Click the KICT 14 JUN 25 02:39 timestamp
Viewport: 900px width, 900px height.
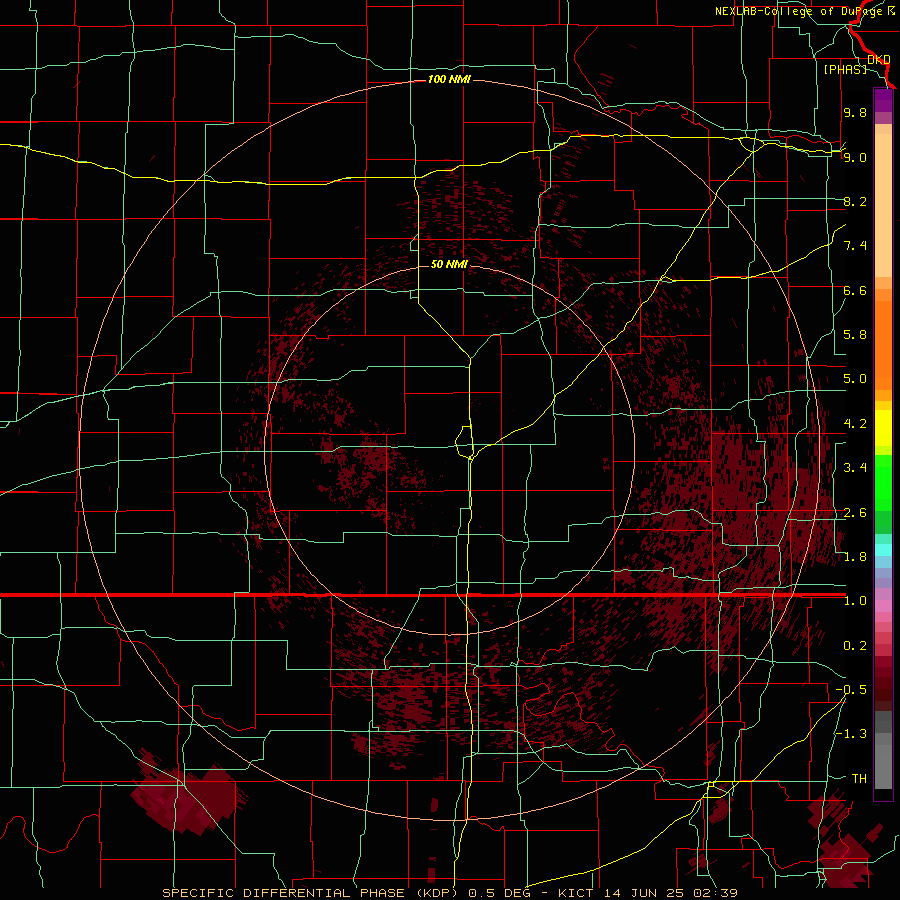[647, 893]
